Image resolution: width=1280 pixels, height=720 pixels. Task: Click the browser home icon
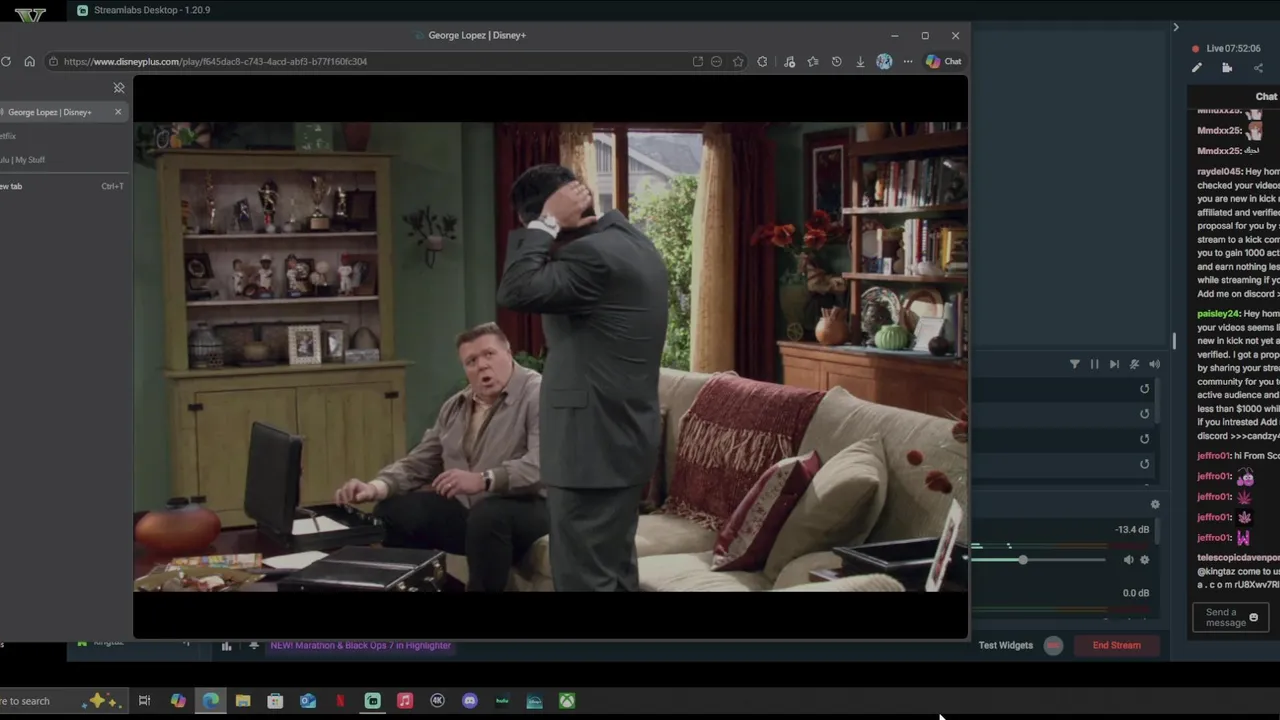(x=29, y=61)
